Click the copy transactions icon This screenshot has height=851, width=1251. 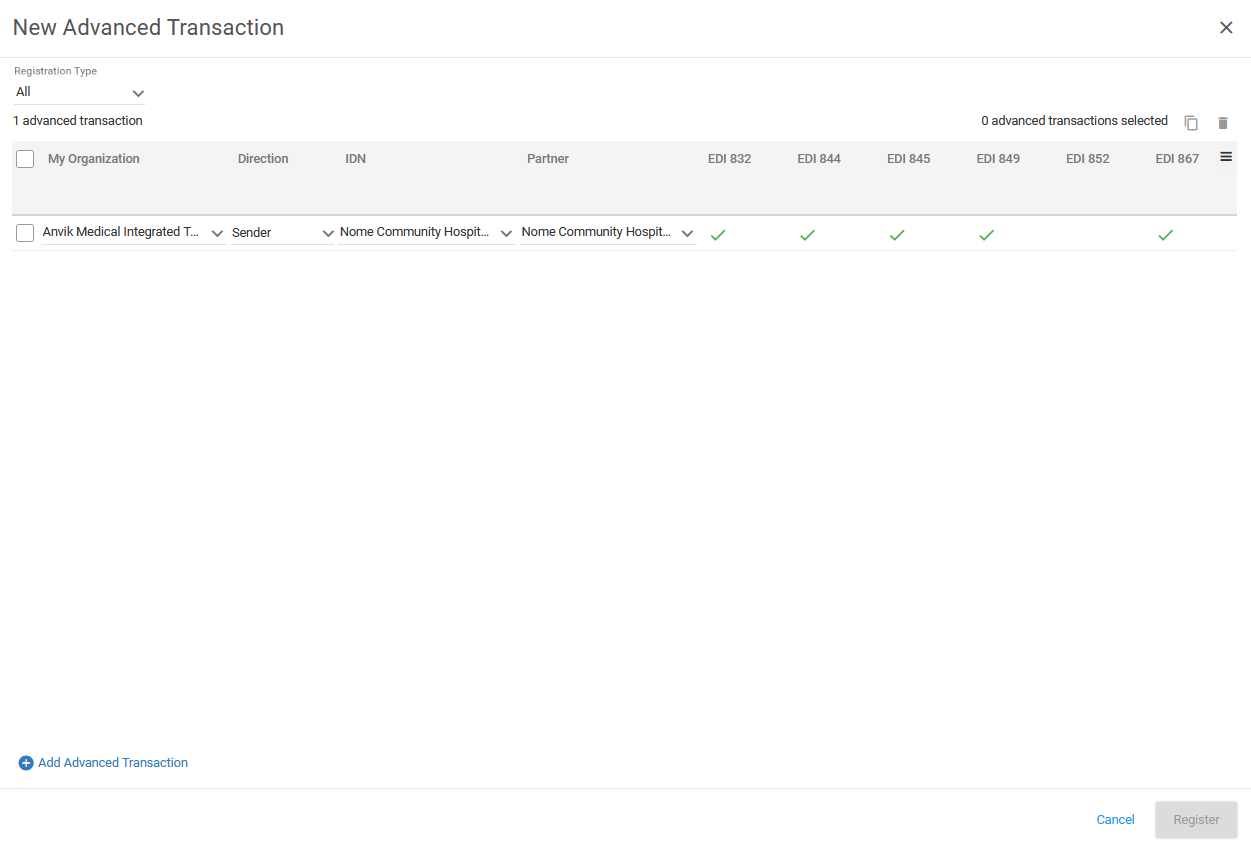pyautogui.click(x=1191, y=122)
